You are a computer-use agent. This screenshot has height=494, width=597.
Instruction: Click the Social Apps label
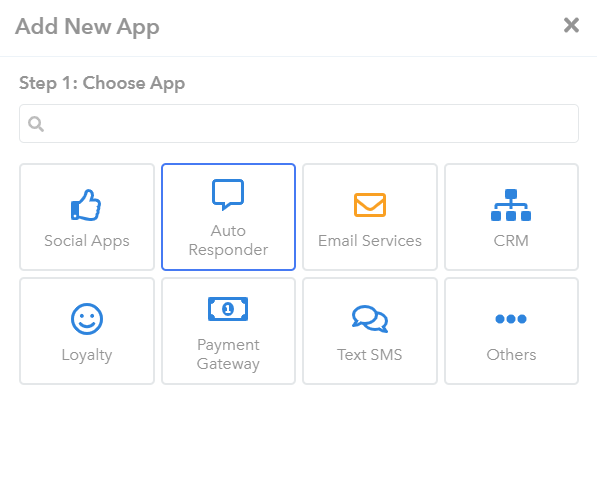click(x=87, y=241)
